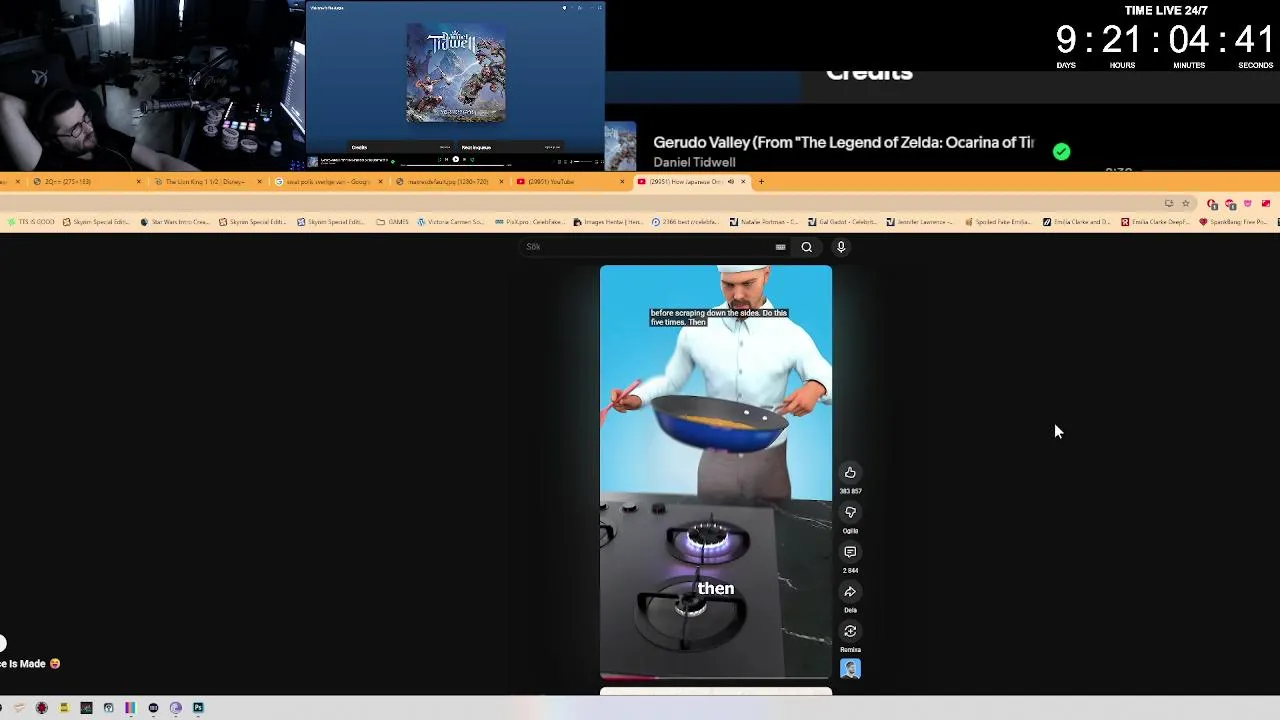Open the purple globe taskbar app

pyautogui.click(x=175, y=708)
